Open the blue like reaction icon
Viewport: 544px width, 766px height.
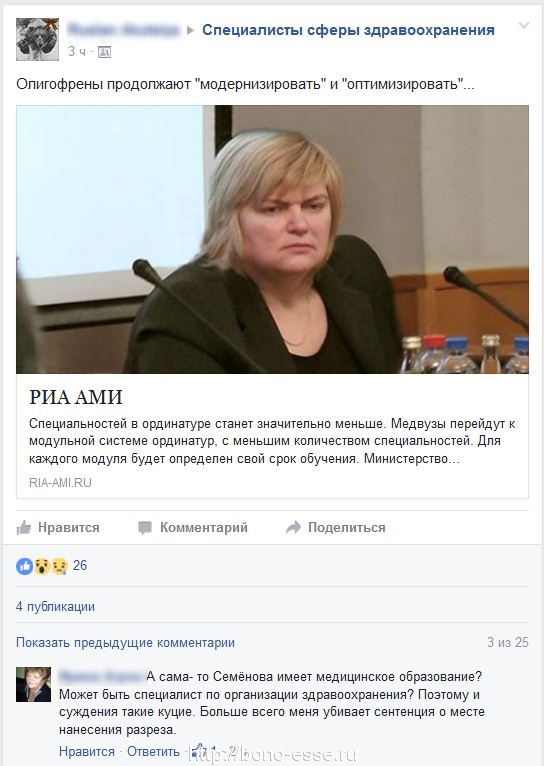coord(24,566)
